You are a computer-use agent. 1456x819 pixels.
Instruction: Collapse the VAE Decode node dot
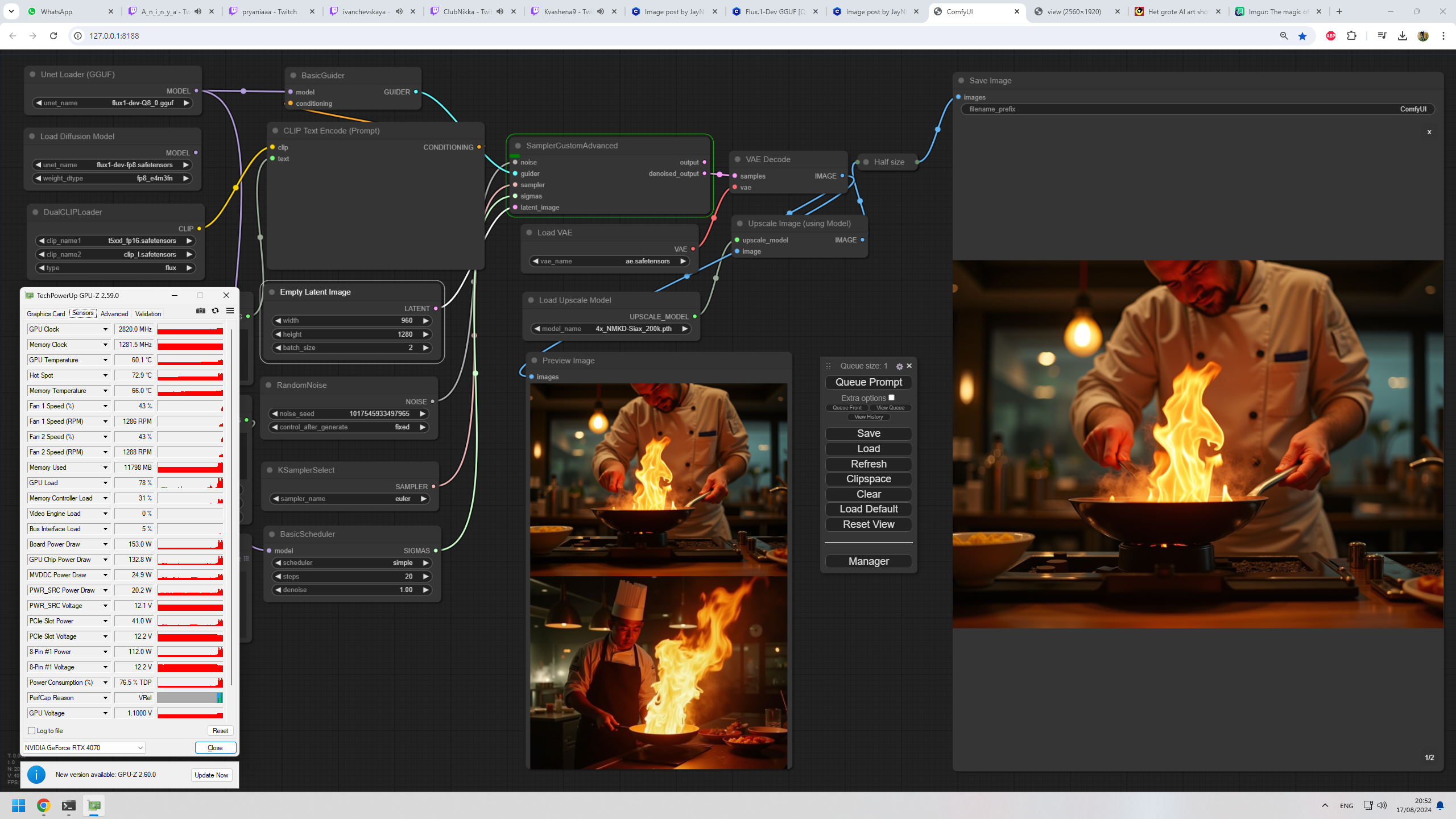[x=738, y=160]
